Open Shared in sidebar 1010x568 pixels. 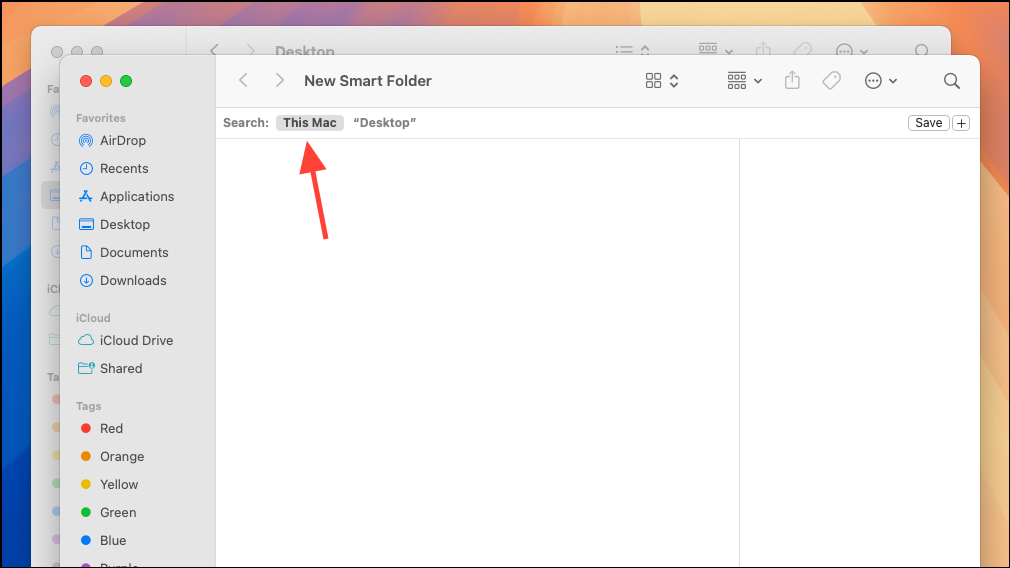pos(120,368)
